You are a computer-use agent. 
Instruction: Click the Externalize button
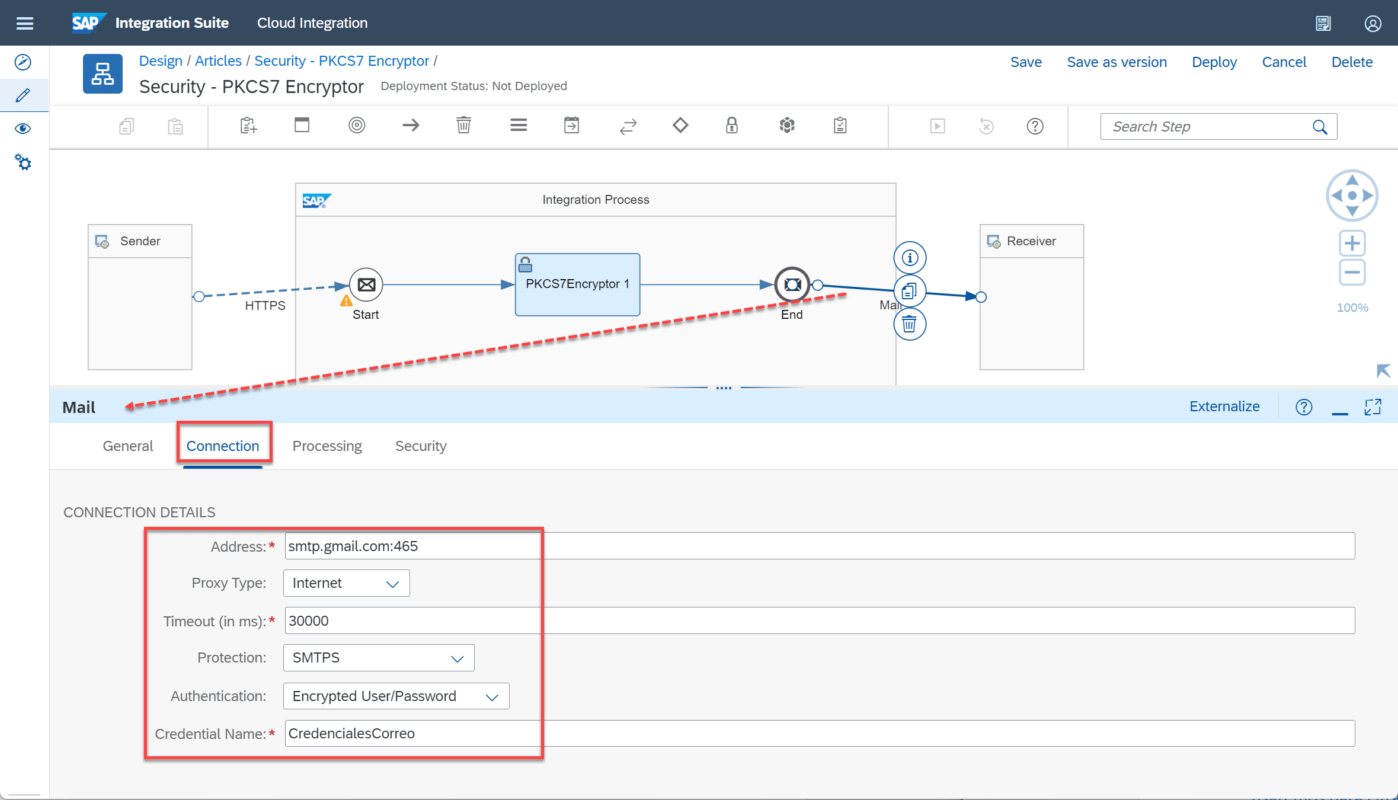coord(1225,407)
